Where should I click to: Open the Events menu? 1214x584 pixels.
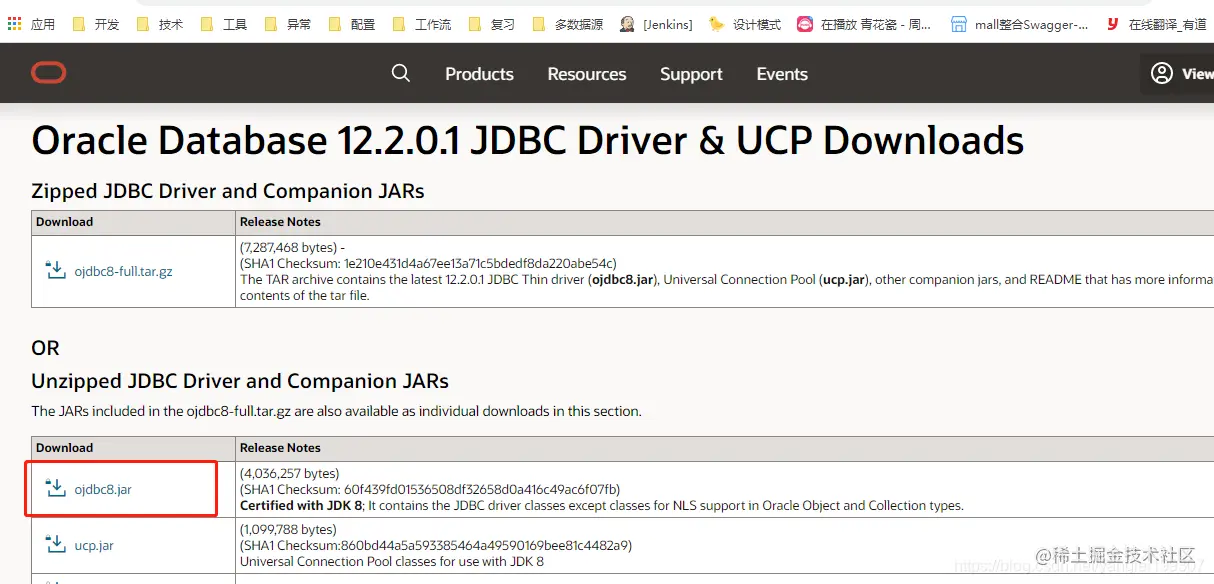(782, 74)
